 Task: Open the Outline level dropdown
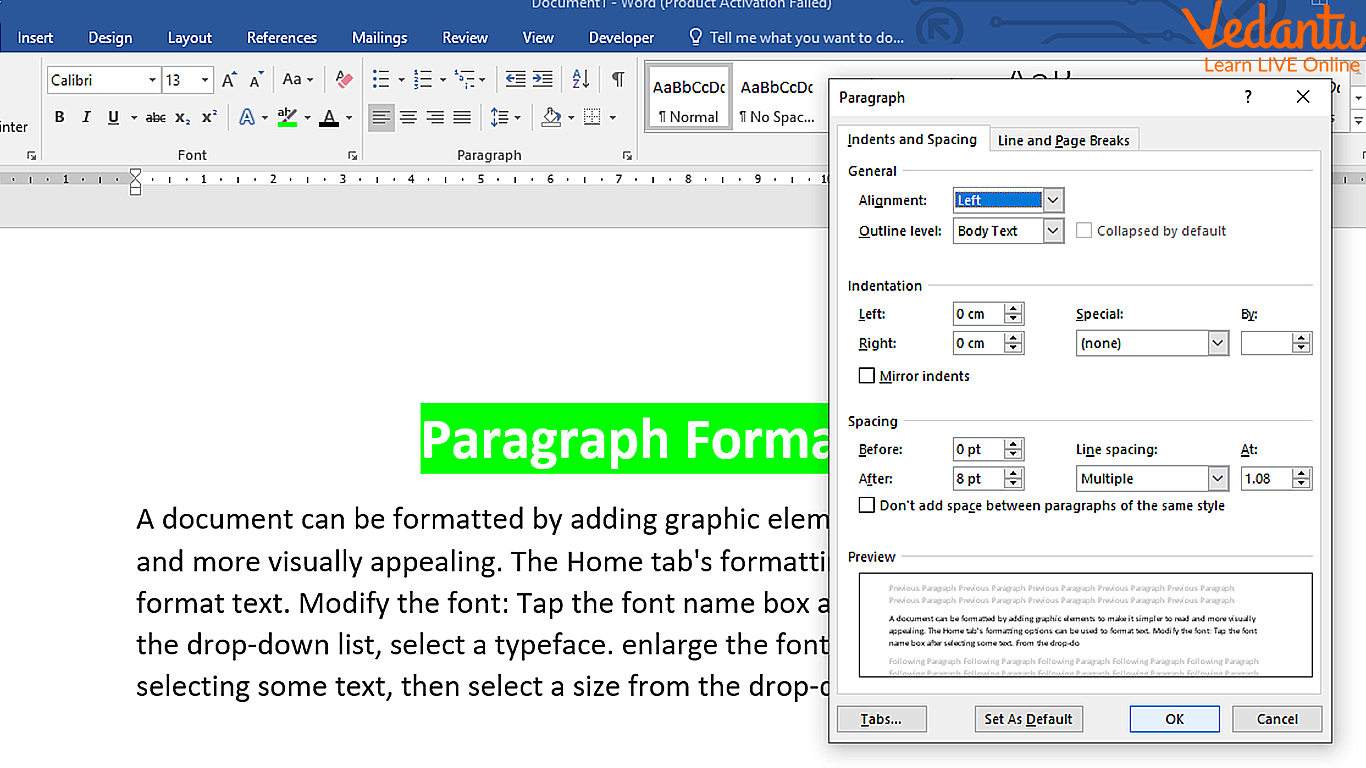(1051, 230)
